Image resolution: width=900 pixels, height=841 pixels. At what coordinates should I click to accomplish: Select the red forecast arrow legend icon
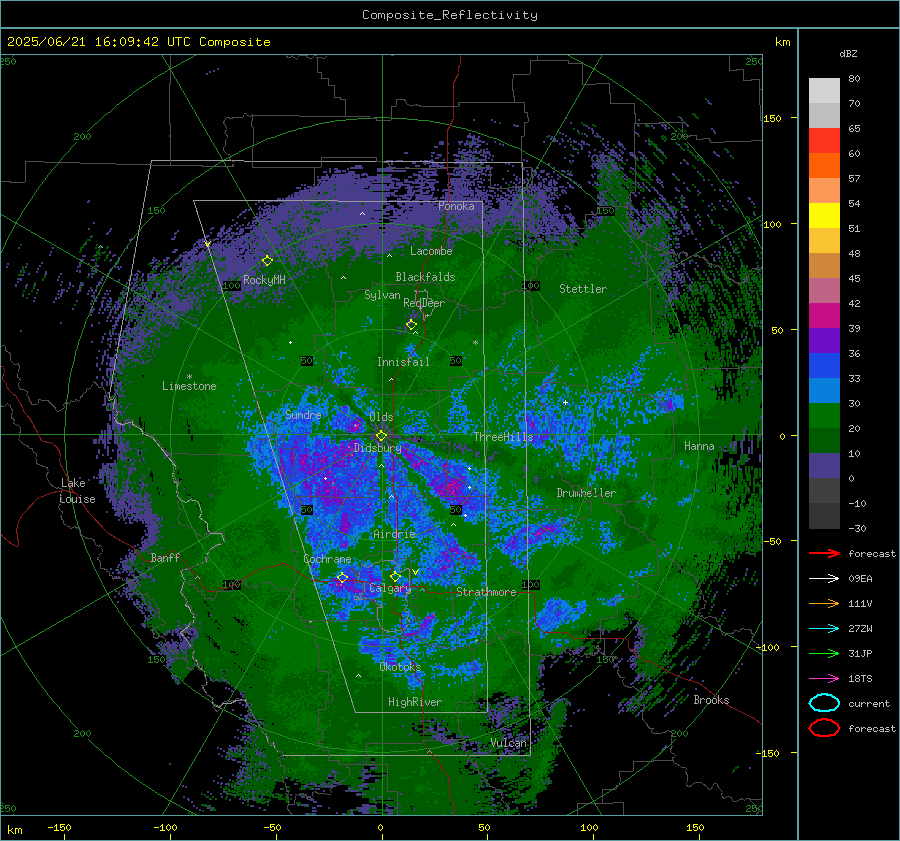824,553
